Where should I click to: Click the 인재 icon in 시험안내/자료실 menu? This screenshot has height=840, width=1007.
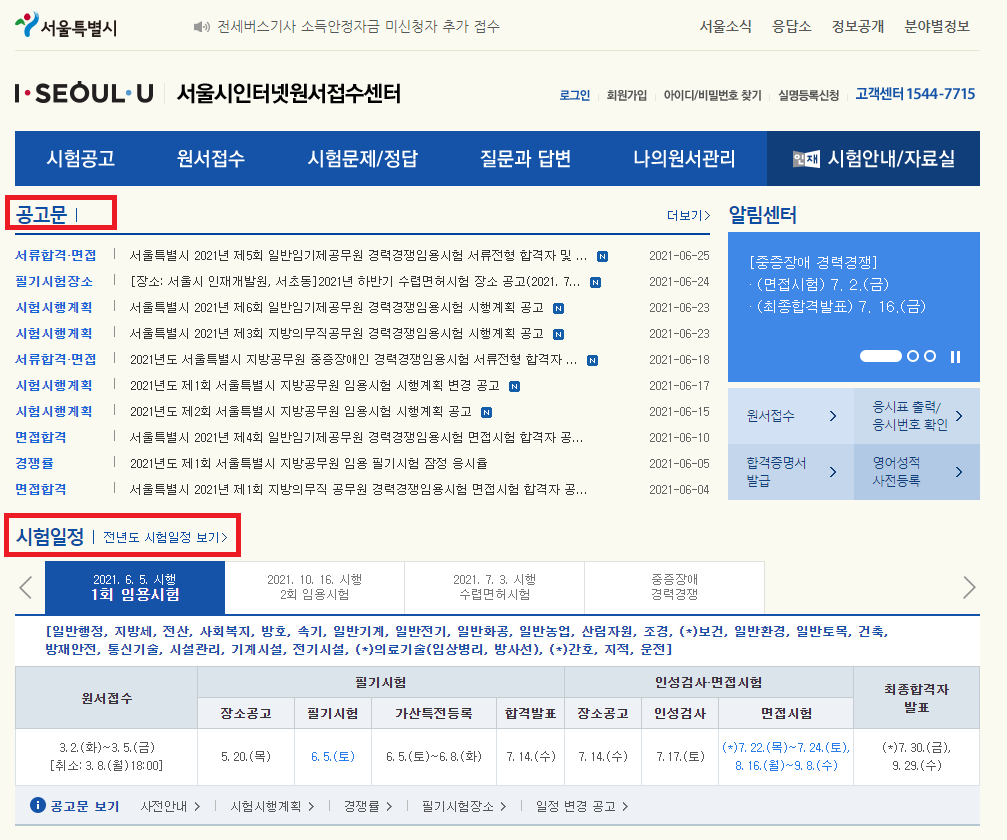[806, 159]
